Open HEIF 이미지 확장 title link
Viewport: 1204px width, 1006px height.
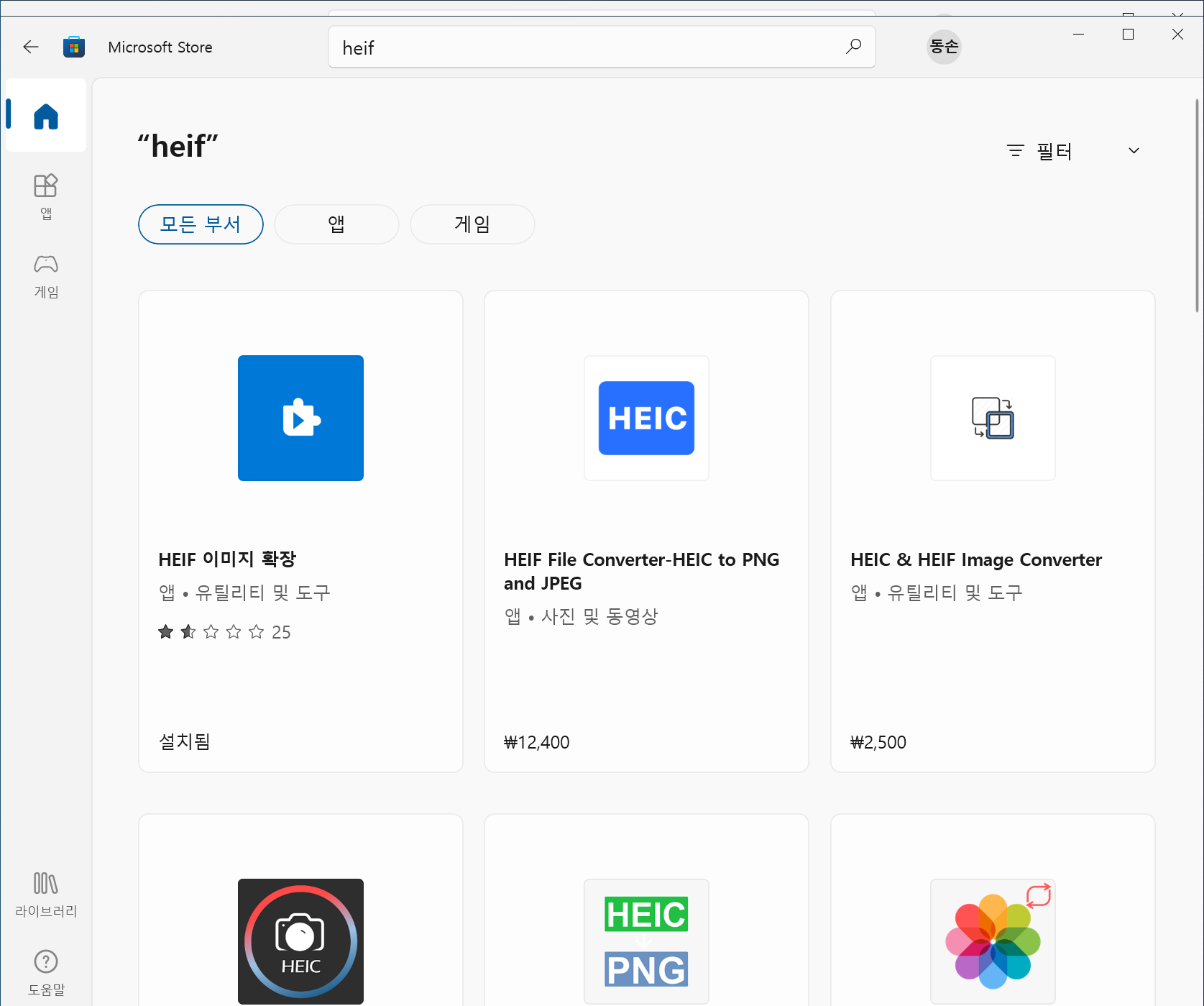227,559
